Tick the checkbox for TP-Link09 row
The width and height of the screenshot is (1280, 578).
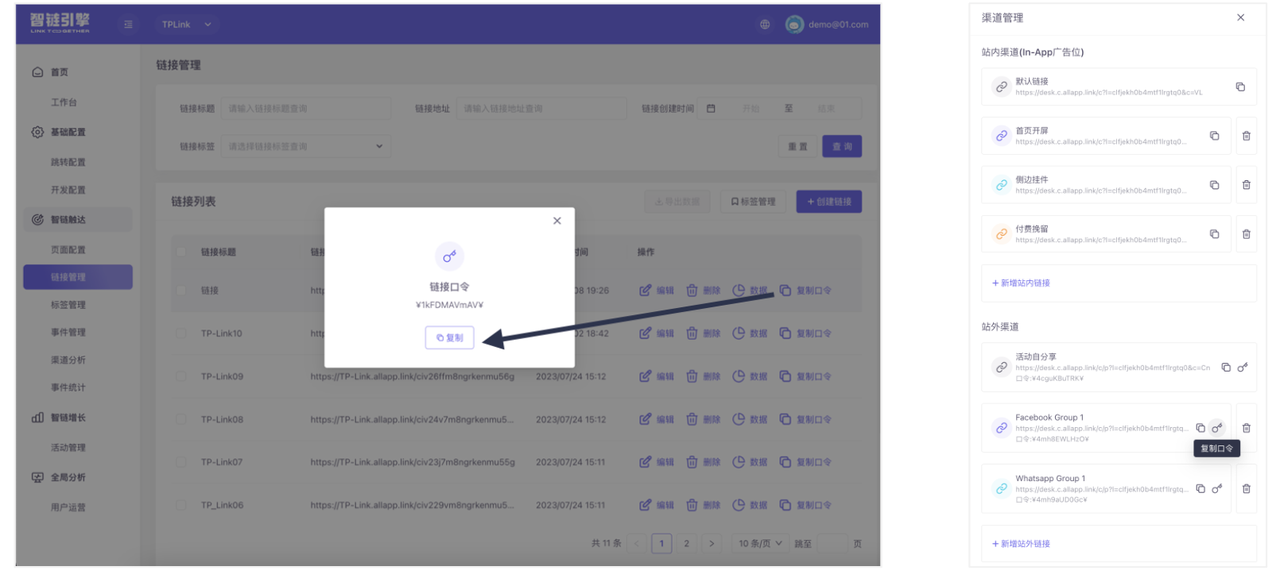(x=181, y=377)
